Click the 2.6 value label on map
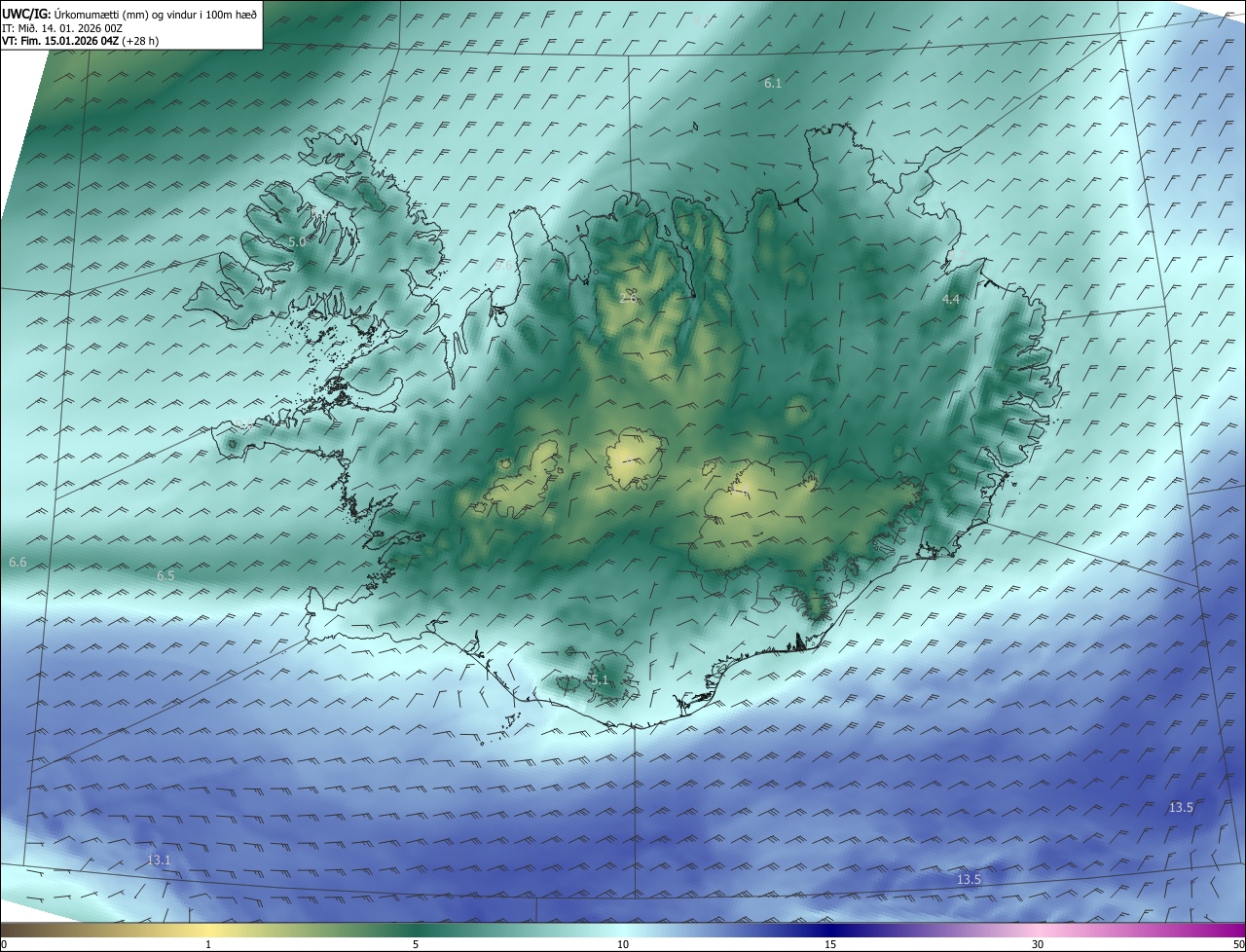 (x=629, y=298)
